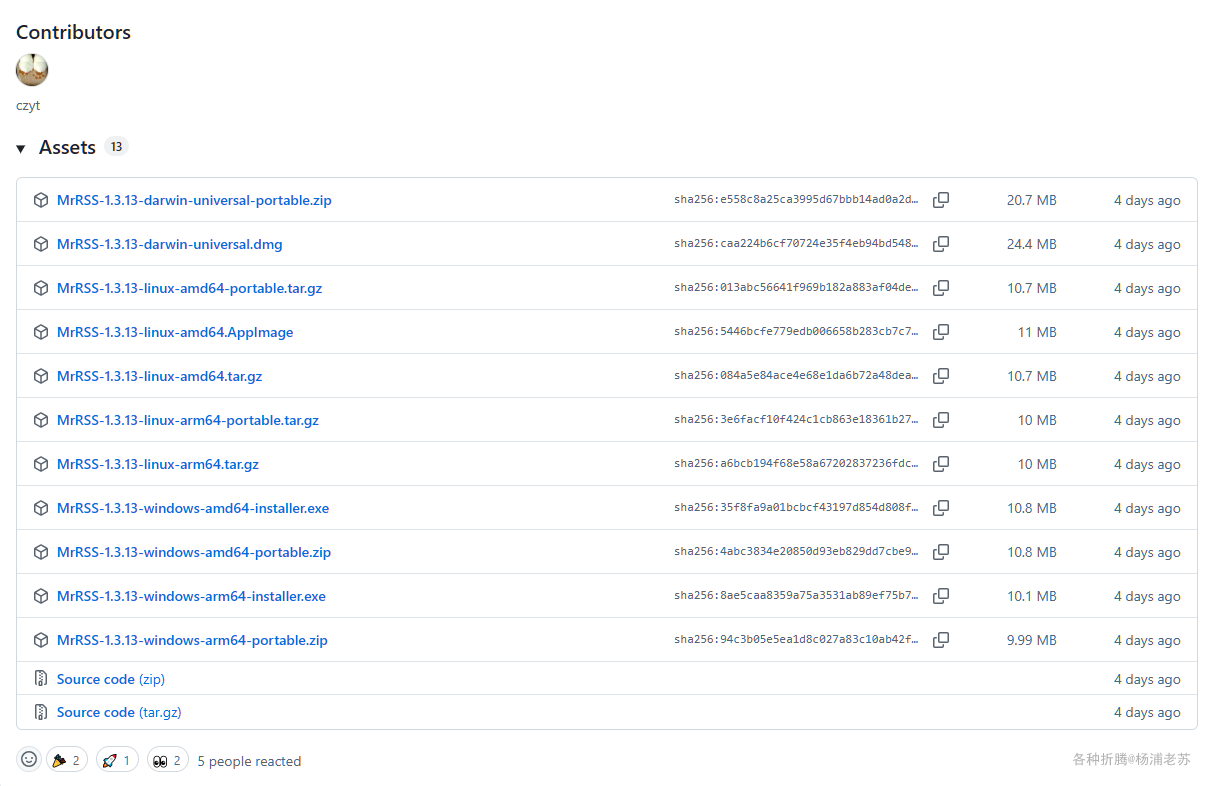The image size is (1212, 786).
Task: Download MrRSS-1.3.13-linux-arm64.tar.gz
Action: pos(158,464)
